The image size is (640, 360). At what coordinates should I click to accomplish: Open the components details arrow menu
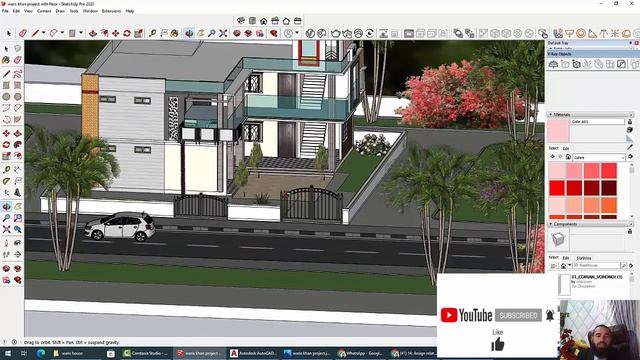[631, 266]
